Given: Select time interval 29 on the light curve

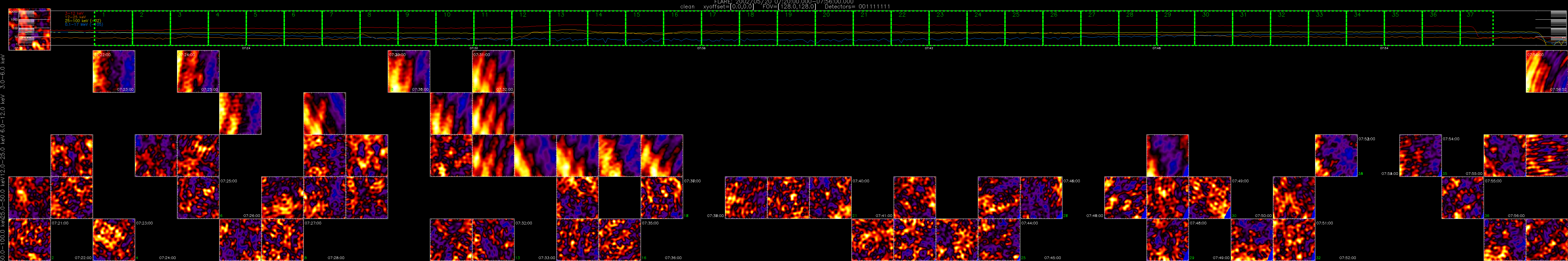Looking at the screenshot, I should (x=1175, y=28).
